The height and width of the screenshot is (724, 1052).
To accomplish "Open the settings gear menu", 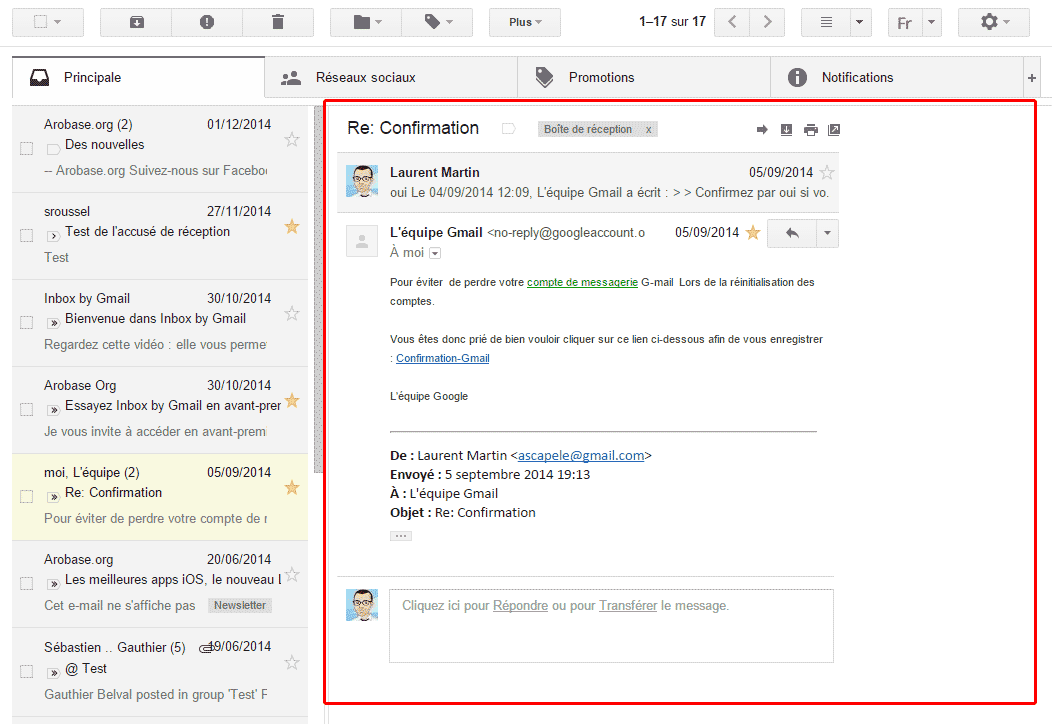I will pos(994,22).
